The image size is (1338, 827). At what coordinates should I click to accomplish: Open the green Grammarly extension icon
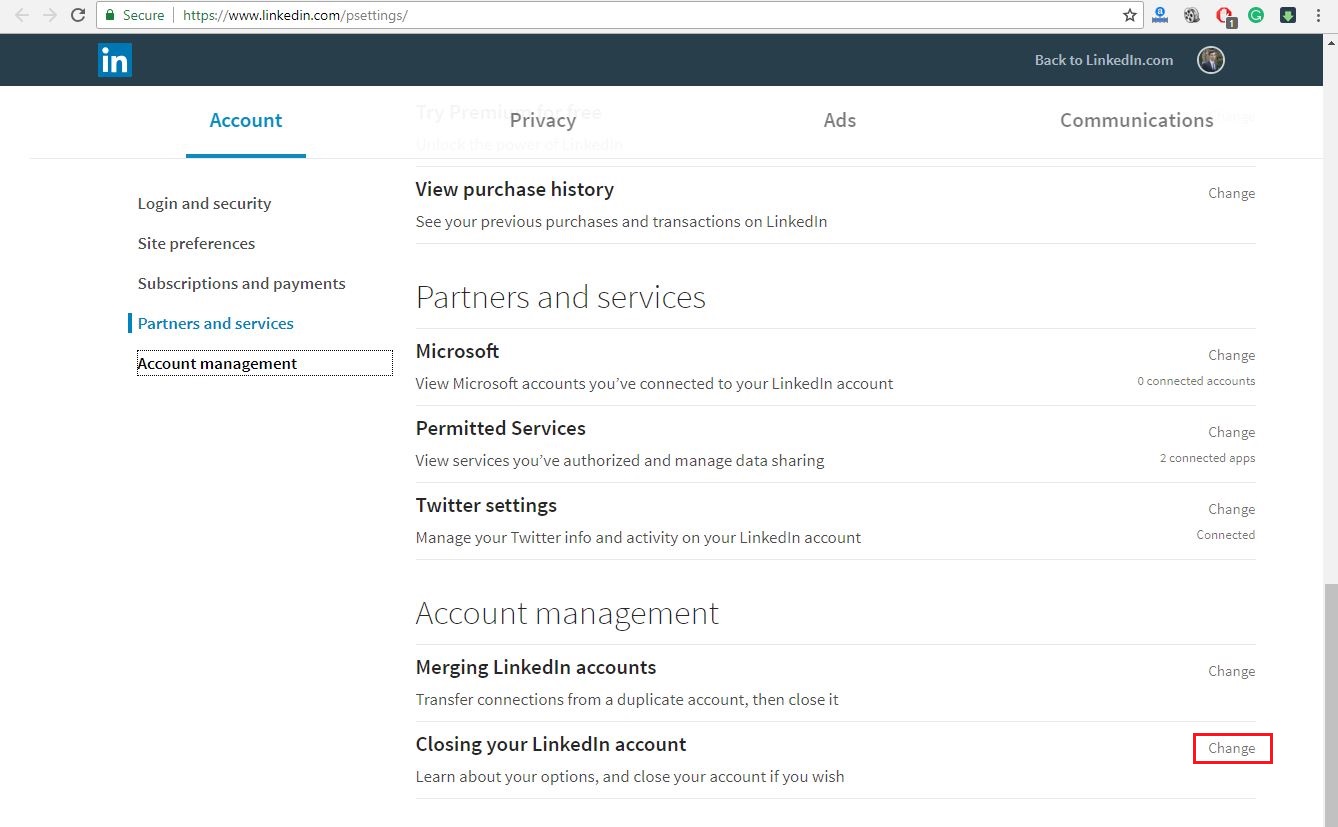click(1256, 16)
